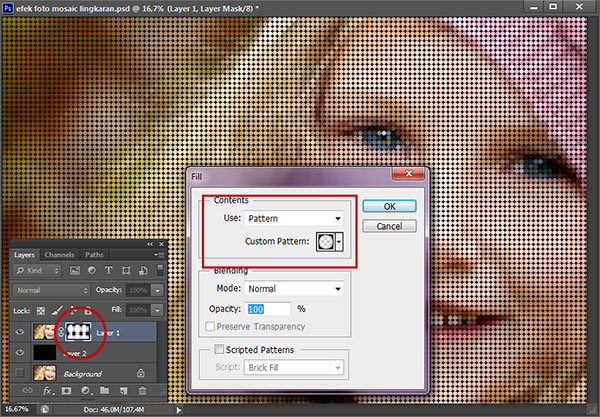Image resolution: width=600 pixels, height=417 pixels.
Task: Create new fill or adjustment layer
Action: [x=85, y=391]
